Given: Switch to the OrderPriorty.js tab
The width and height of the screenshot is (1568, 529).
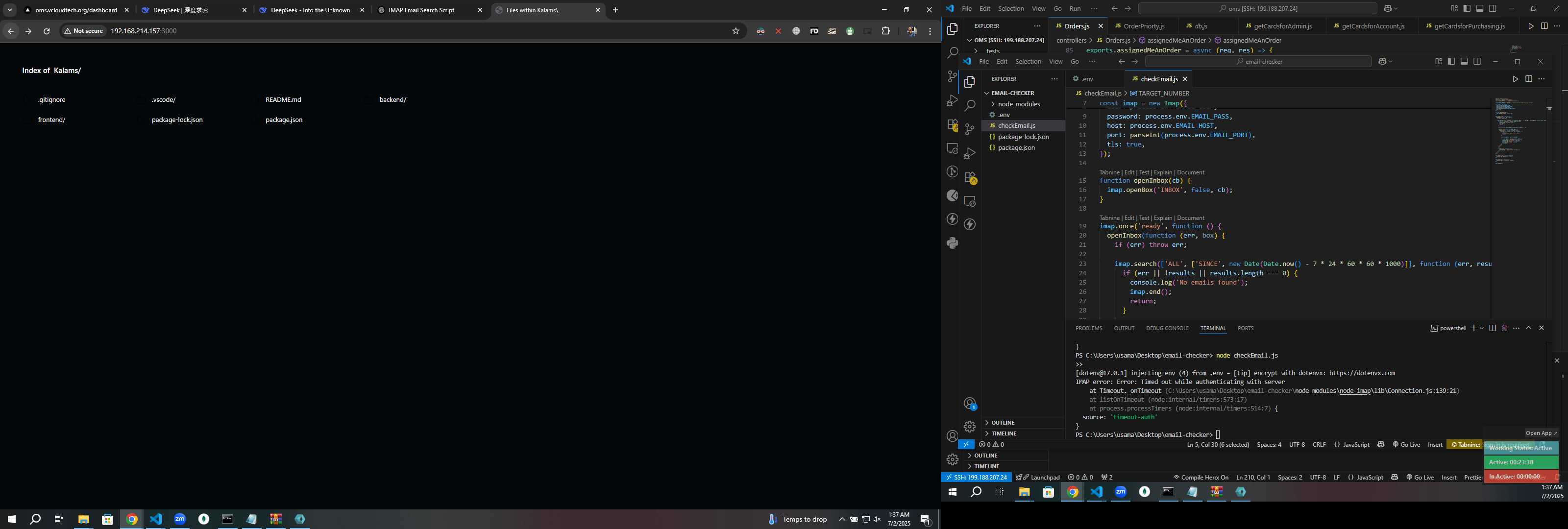Looking at the screenshot, I should (1143, 26).
